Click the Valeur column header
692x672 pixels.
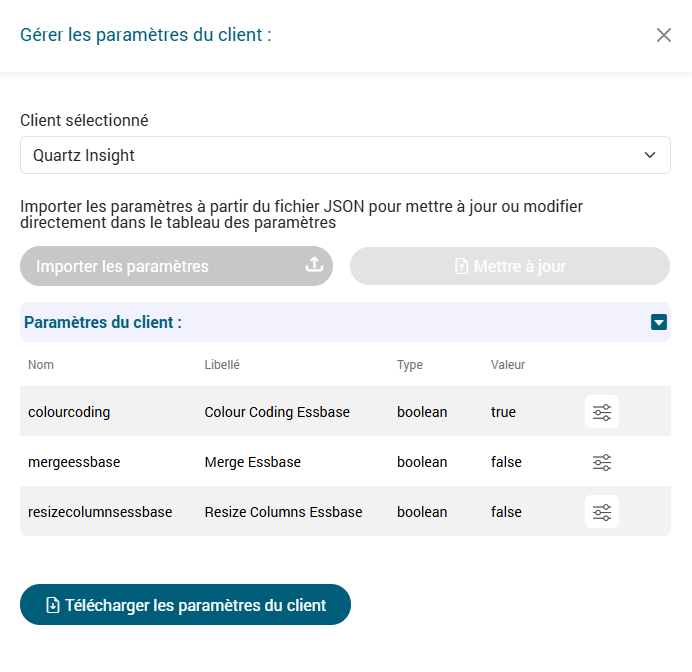pos(508,365)
